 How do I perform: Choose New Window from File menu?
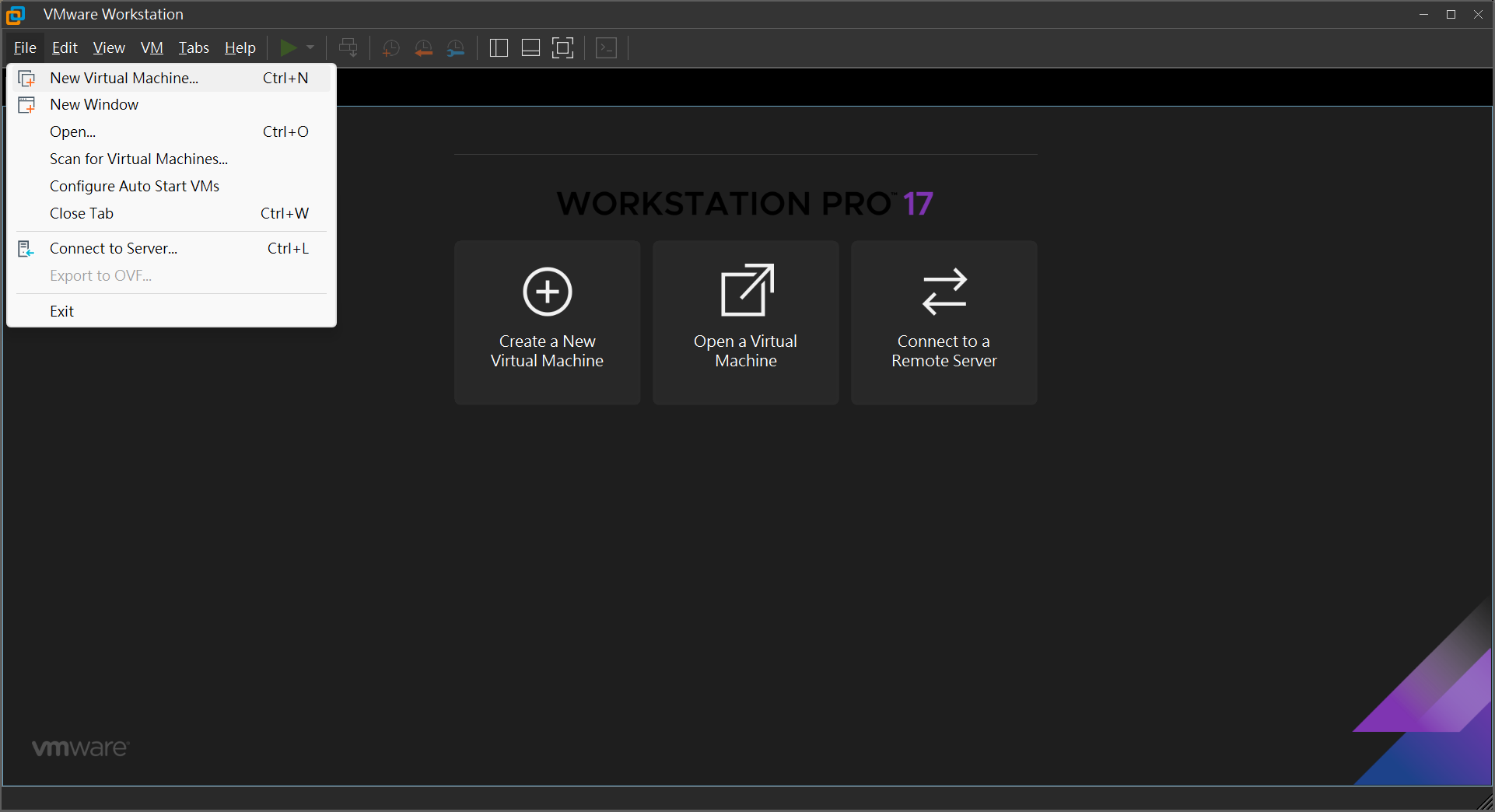click(x=94, y=105)
